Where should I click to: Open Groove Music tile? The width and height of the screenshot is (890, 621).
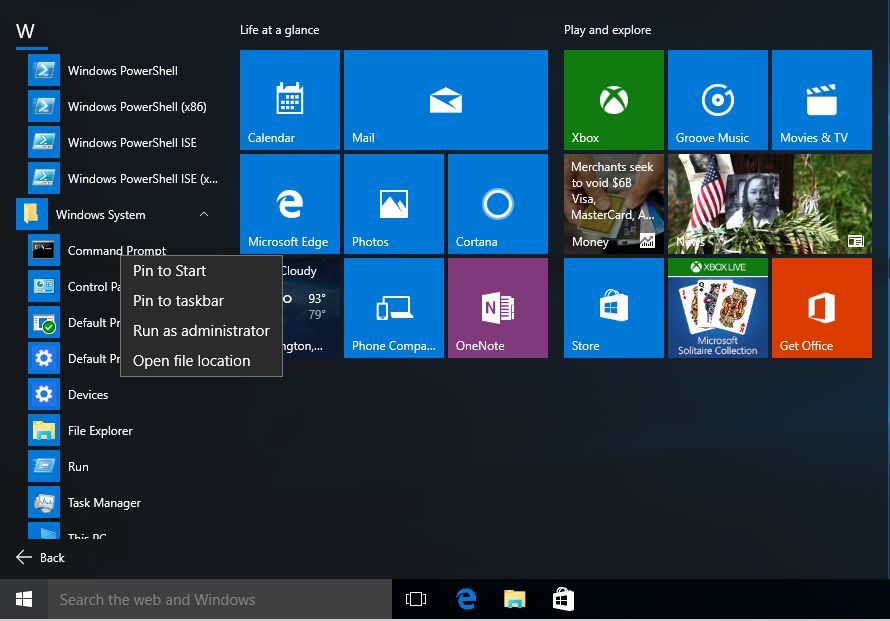tap(717, 100)
